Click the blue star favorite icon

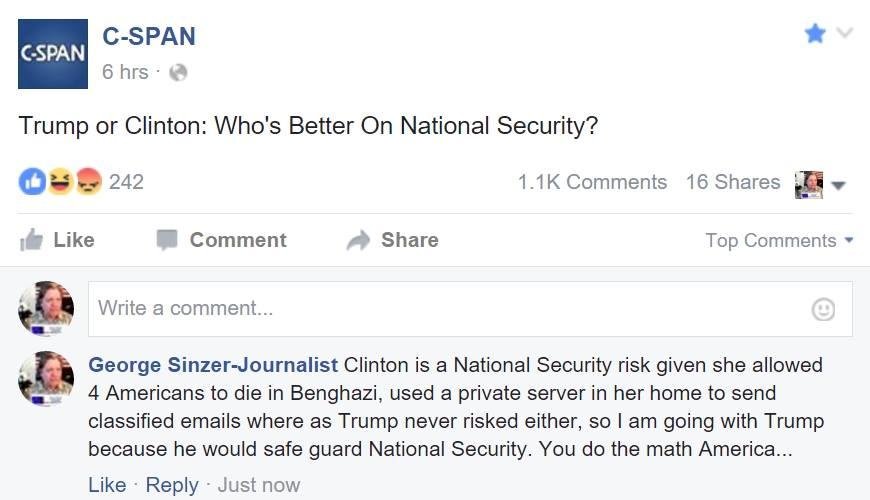point(815,34)
